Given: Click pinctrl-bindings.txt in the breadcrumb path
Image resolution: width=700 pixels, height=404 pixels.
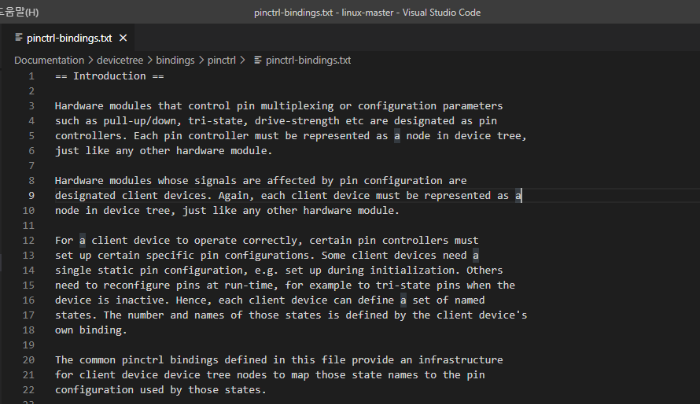Looking at the screenshot, I should click(x=308, y=60).
